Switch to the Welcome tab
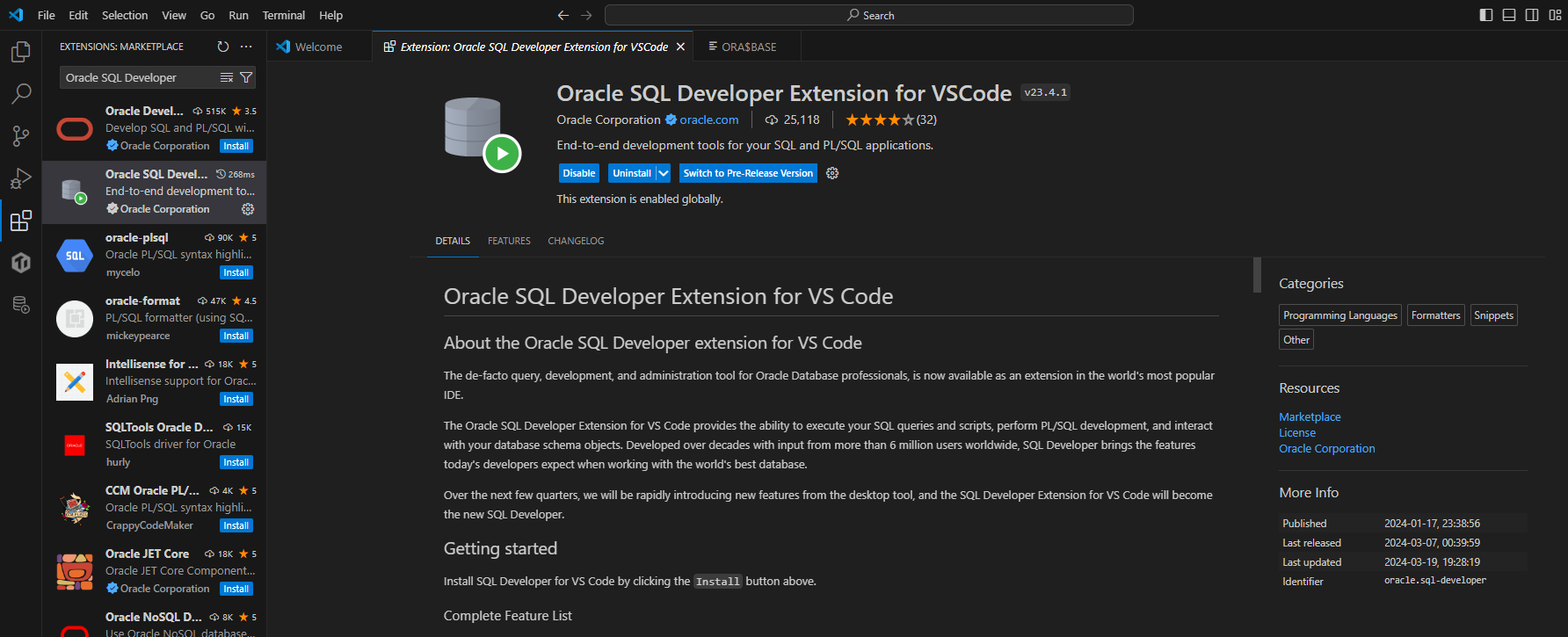The width and height of the screenshot is (1568, 637). (x=319, y=47)
